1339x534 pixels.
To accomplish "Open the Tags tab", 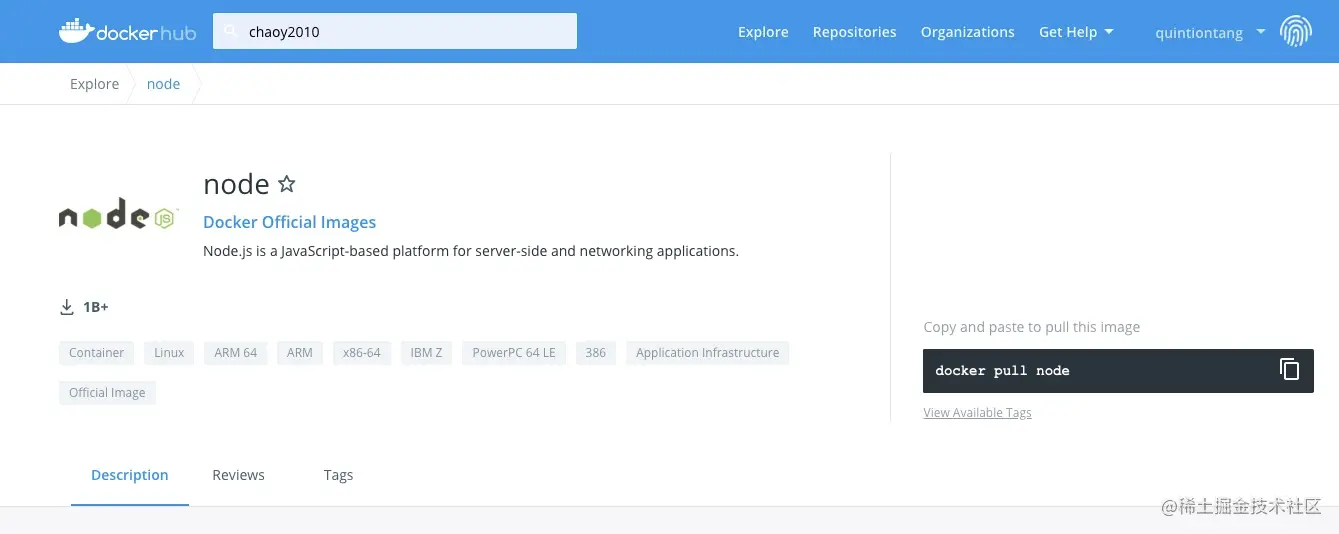I will [338, 475].
